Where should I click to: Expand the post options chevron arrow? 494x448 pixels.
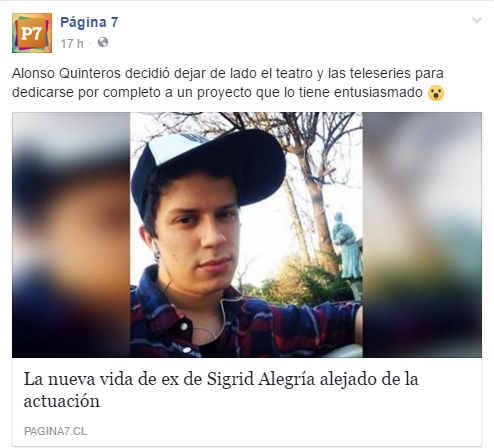click(477, 21)
